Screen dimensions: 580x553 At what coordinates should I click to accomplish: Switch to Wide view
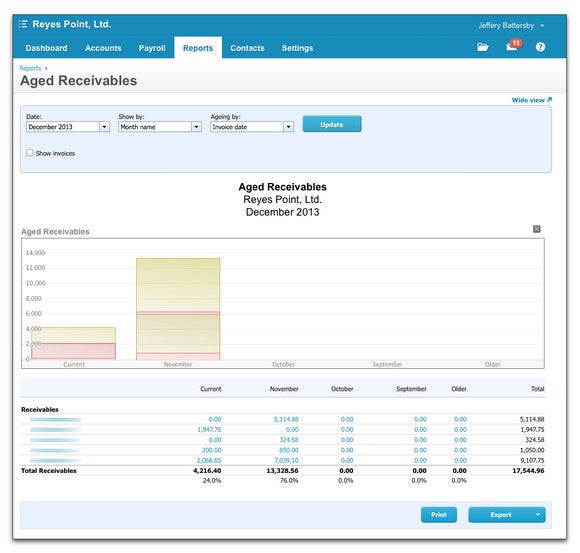tap(532, 100)
